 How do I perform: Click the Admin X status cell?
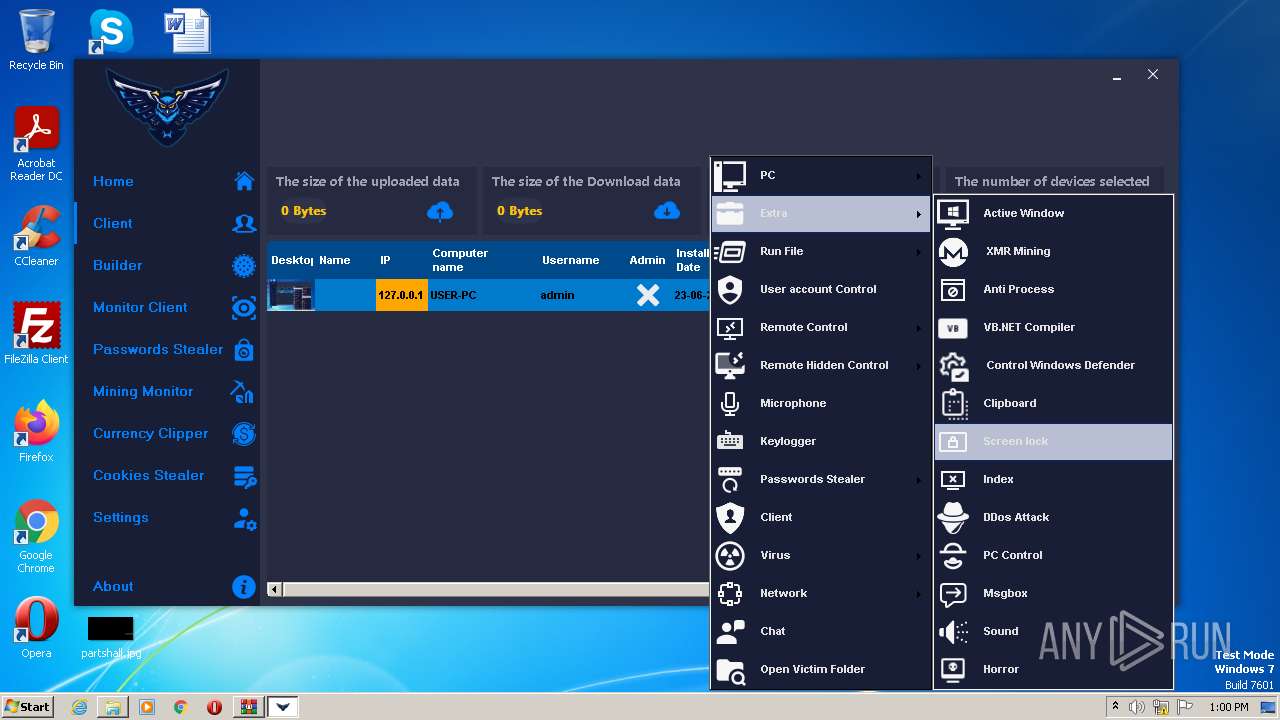(648, 295)
